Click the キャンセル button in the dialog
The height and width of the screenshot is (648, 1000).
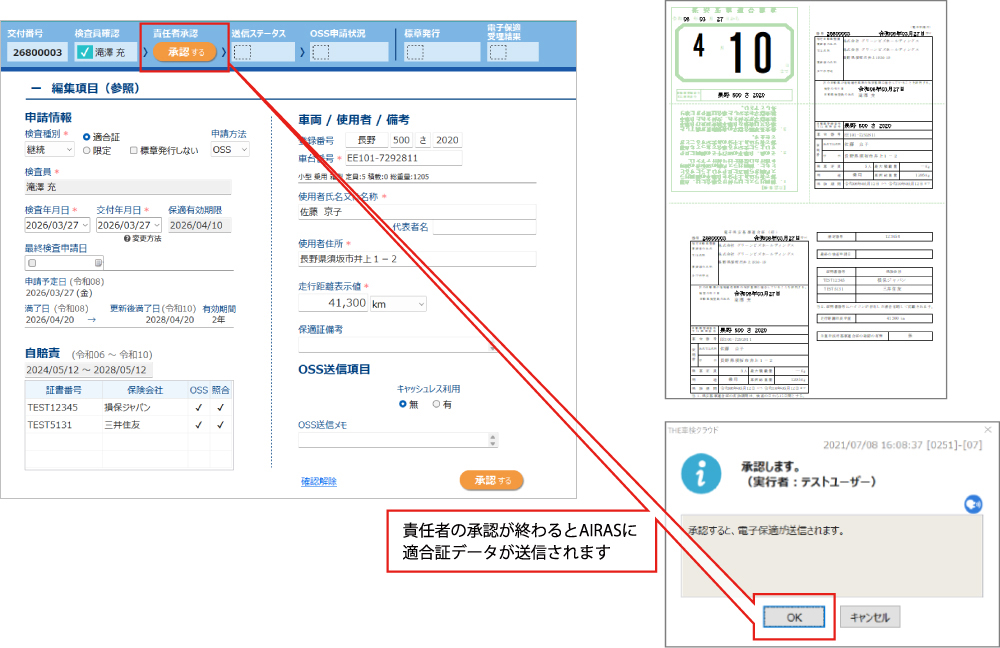pyautogui.click(x=869, y=617)
